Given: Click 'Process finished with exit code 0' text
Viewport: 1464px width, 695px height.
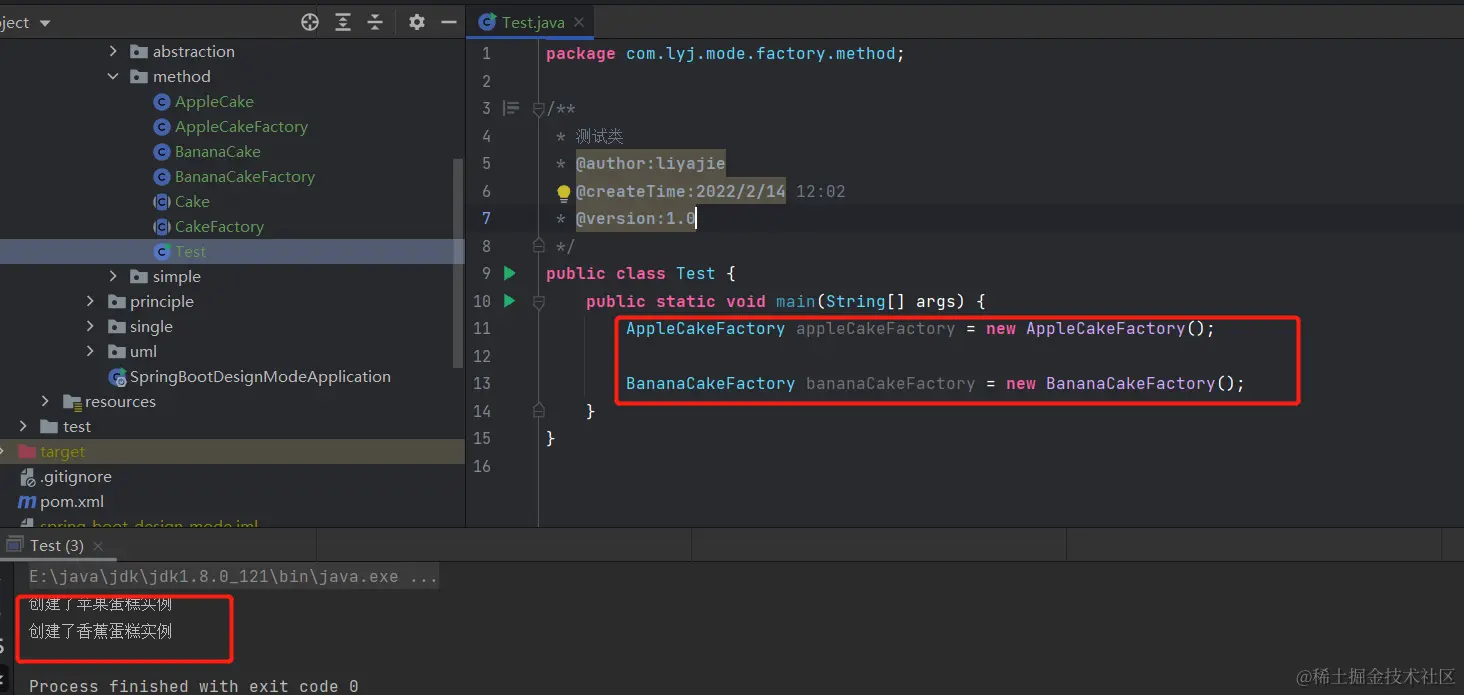Looking at the screenshot, I should pos(193,685).
